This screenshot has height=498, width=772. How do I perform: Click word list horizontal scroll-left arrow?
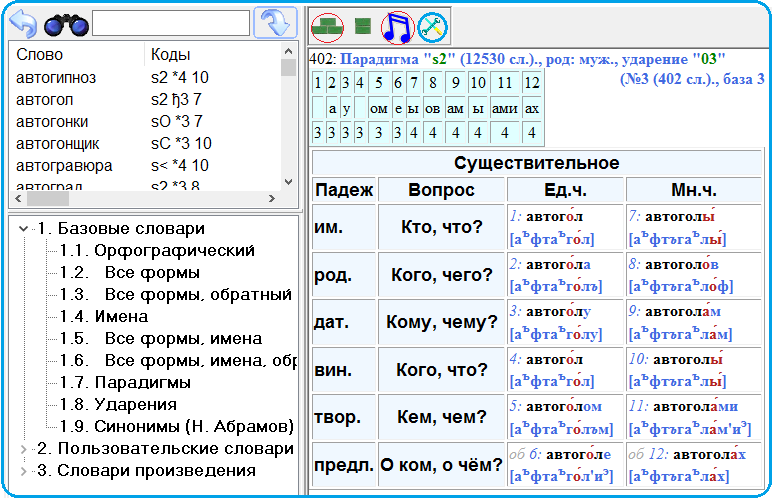tap(18, 199)
